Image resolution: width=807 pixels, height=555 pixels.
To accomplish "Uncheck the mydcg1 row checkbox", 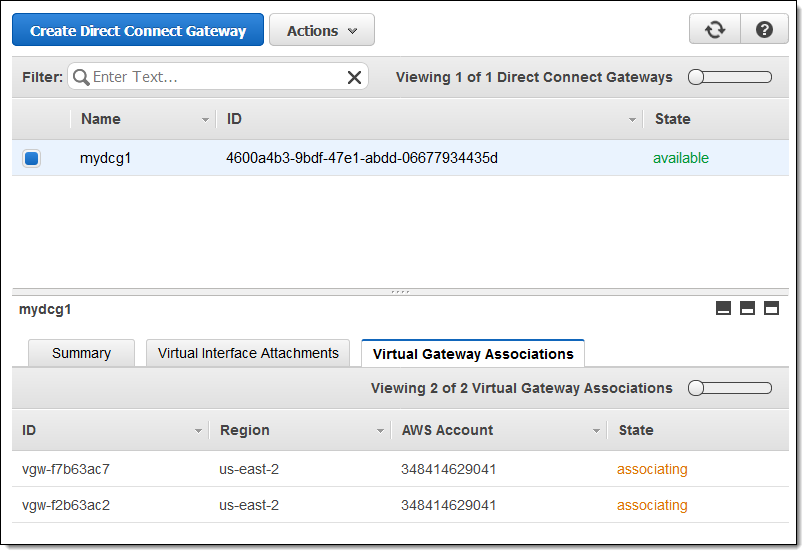I will (32, 158).
